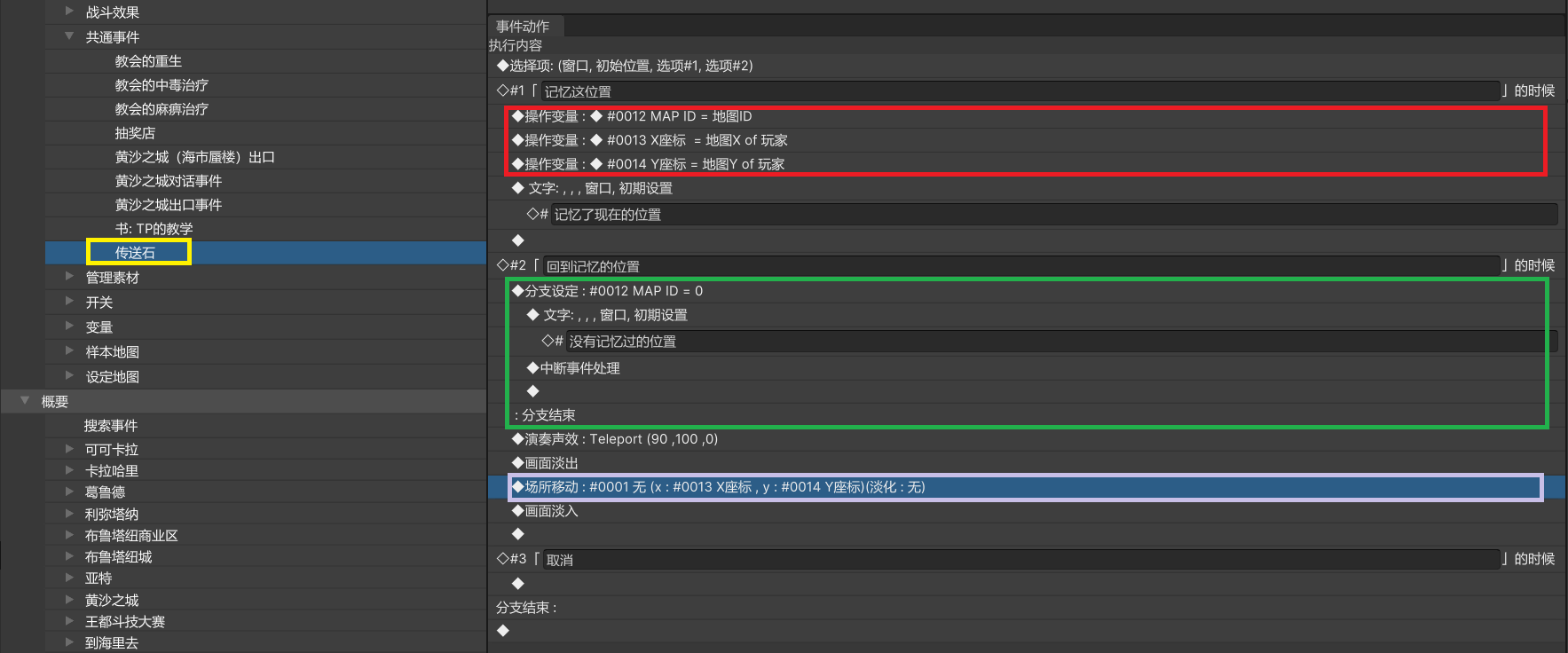1568x653 pixels.
Task: Expand the 管理素材 tree node
Action: point(69,277)
